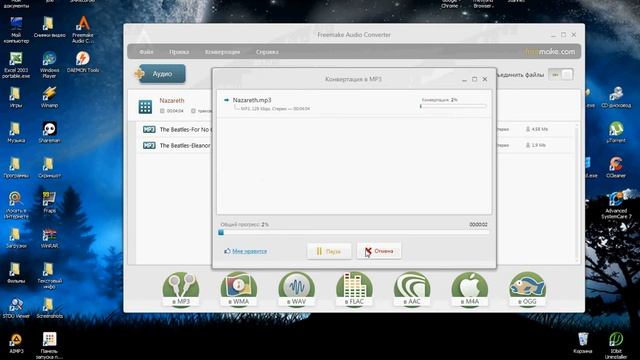Image resolution: width=640 pixels, height=360 pixels.
Task: Open Мой компьютер desktop icon
Action: point(16,29)
